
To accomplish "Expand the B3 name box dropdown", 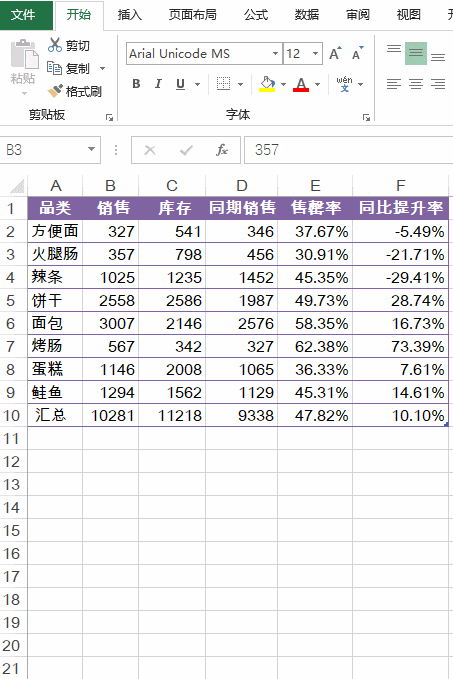I will tap(91, 149).
